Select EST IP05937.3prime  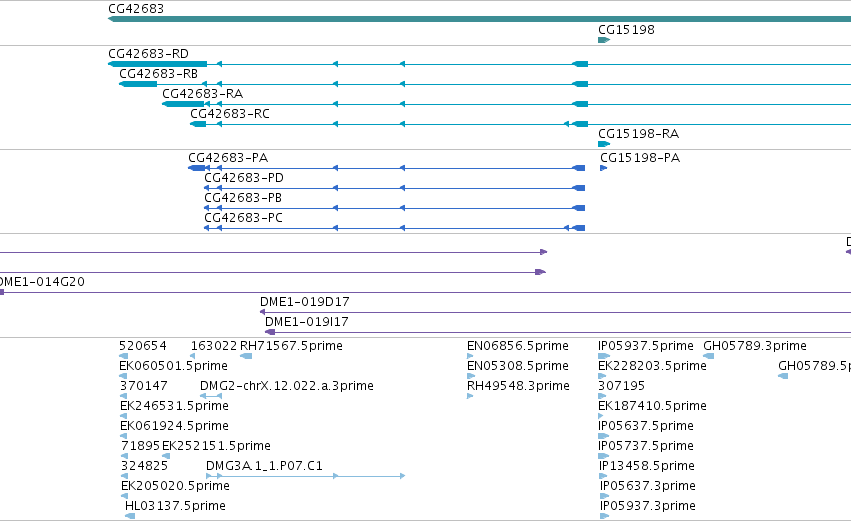648,507
